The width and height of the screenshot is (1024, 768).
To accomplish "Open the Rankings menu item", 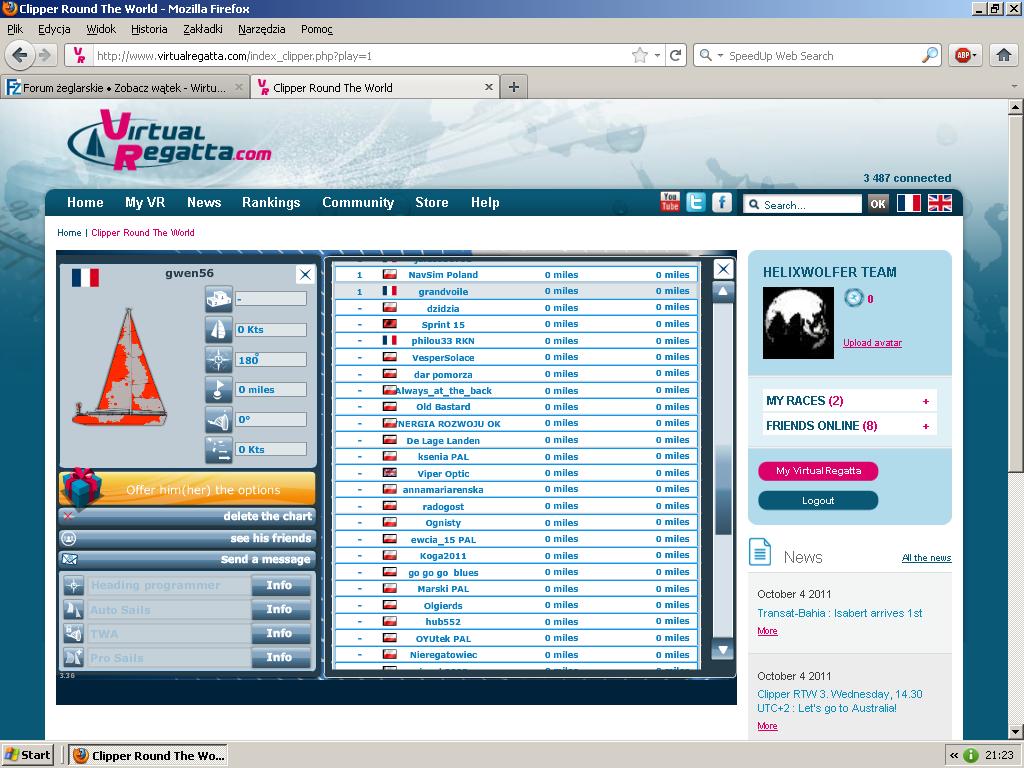I will pos(271,202).
